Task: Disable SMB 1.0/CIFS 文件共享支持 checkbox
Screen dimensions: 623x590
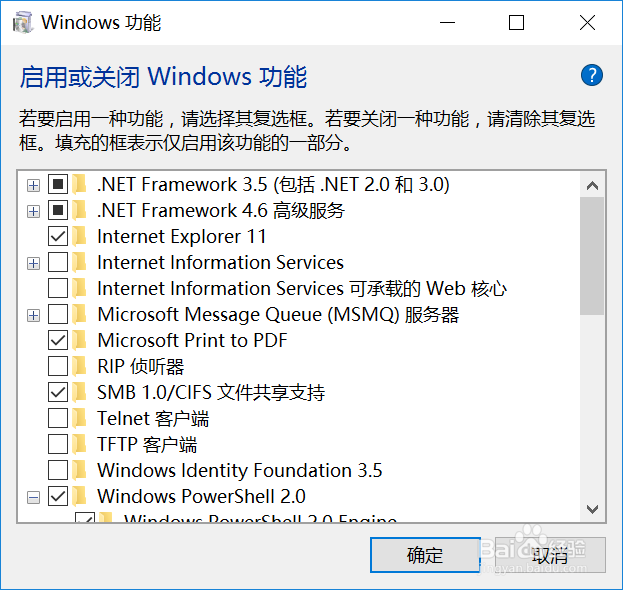Action: tap(58, 392)
